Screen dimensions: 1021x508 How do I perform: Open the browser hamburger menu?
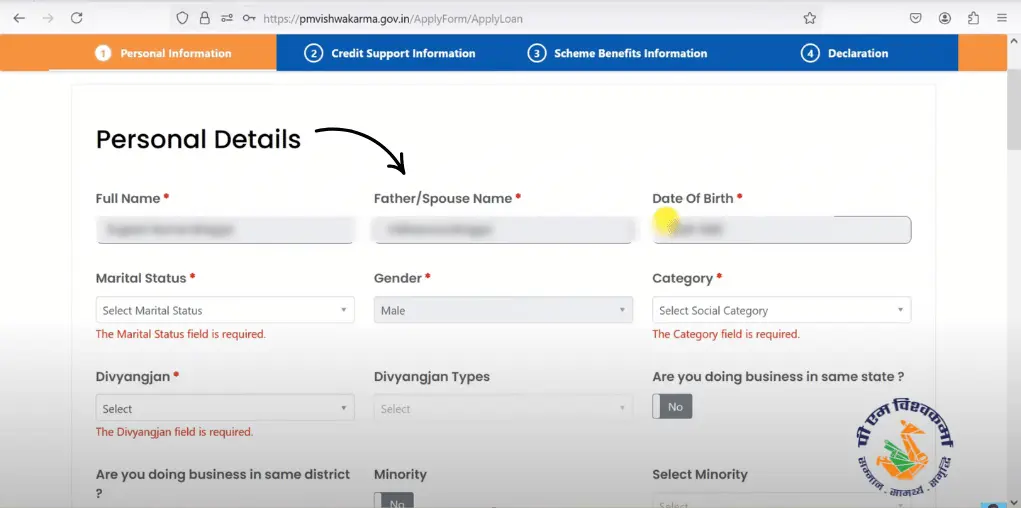pos(1001,18)
